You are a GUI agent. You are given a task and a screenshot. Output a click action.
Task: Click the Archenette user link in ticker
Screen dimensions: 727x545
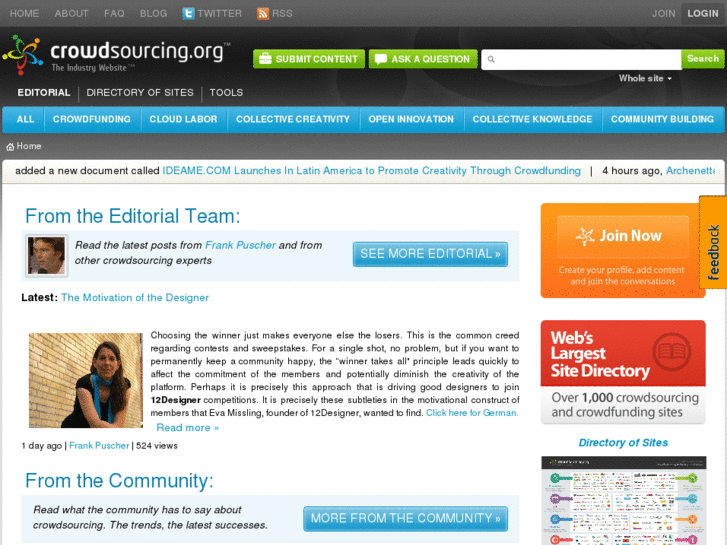click(x=690, y=171)
